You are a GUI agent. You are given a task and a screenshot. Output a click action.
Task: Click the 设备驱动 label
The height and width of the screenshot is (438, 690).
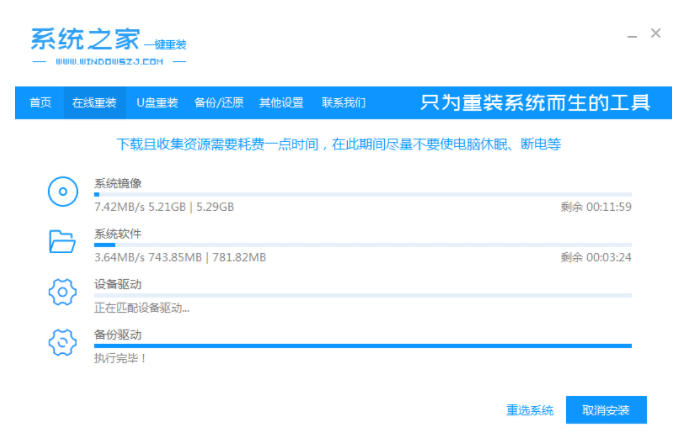118,284
